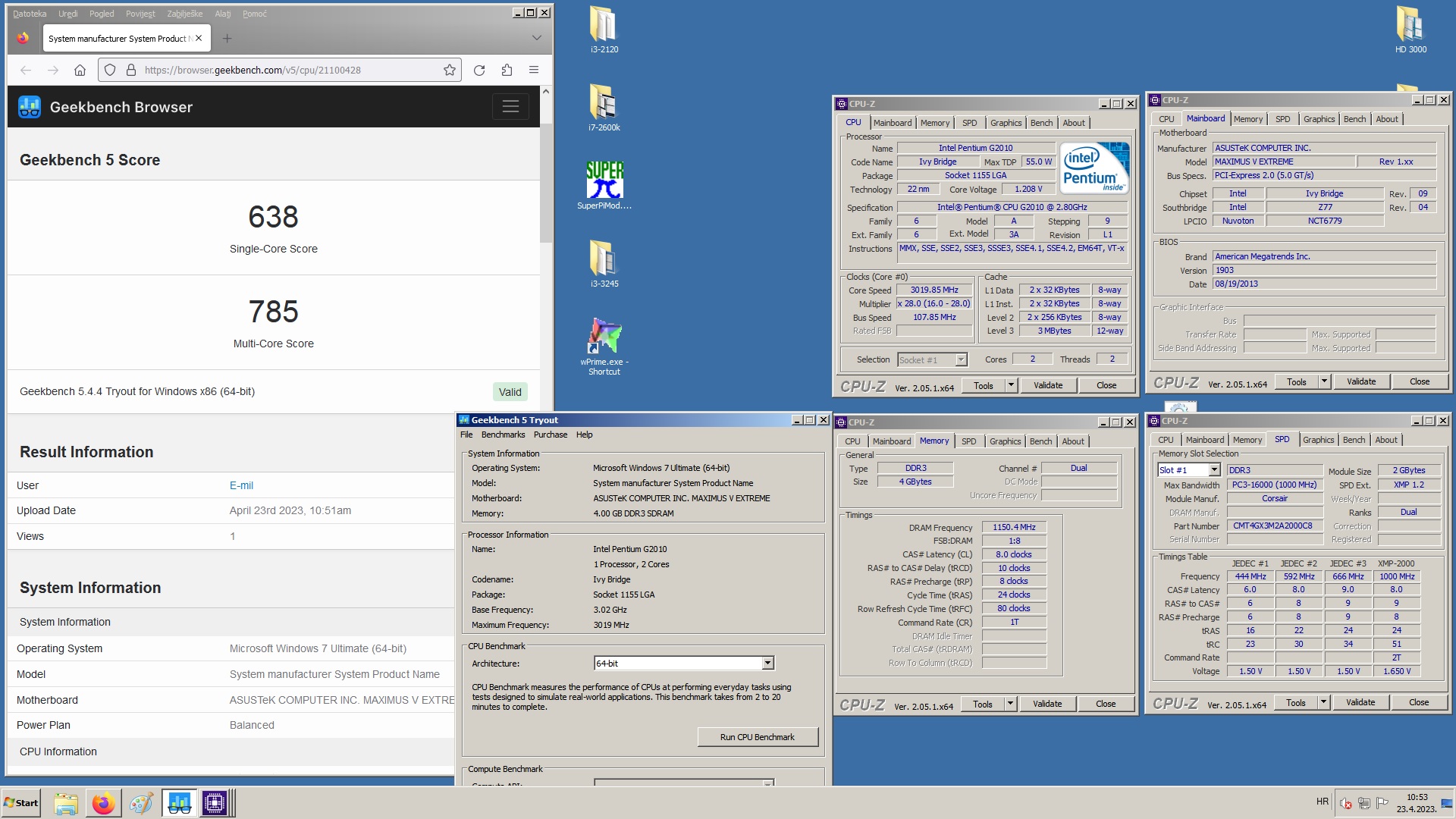This screenshot has width=1456, height=819.
Task: Expand Tools arrow in CPU-Z SPD window
Action: (1323, 702)
